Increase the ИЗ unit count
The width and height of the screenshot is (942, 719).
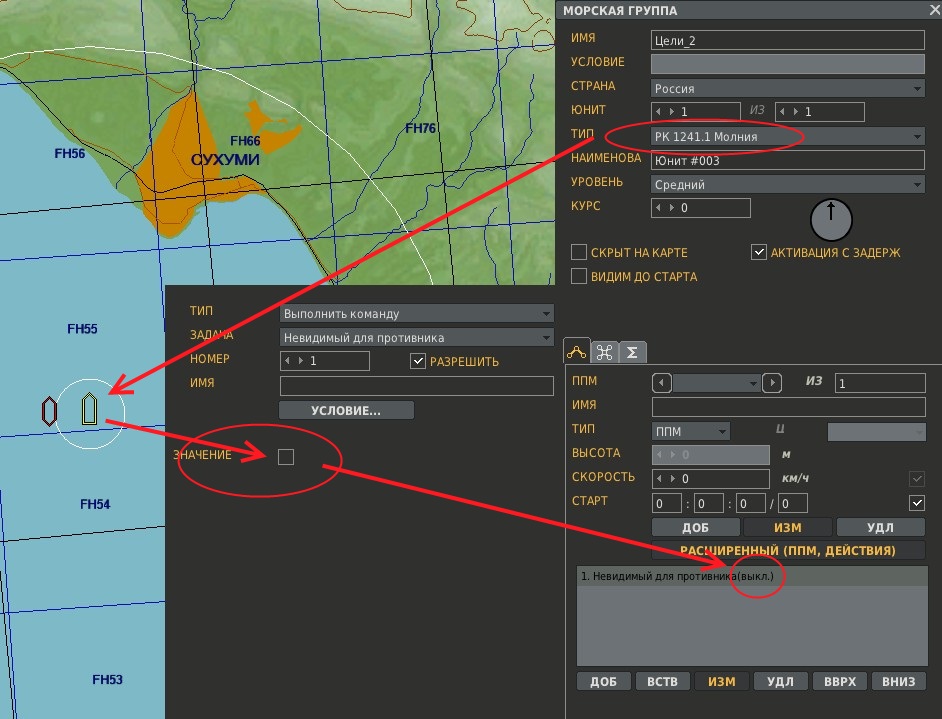pyautogui.click(x=795, y=112)
